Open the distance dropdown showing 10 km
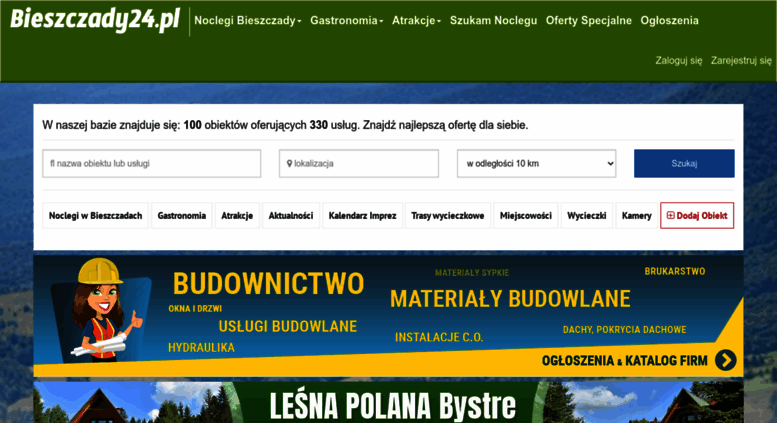777x423 pixels. coord(536,163)
